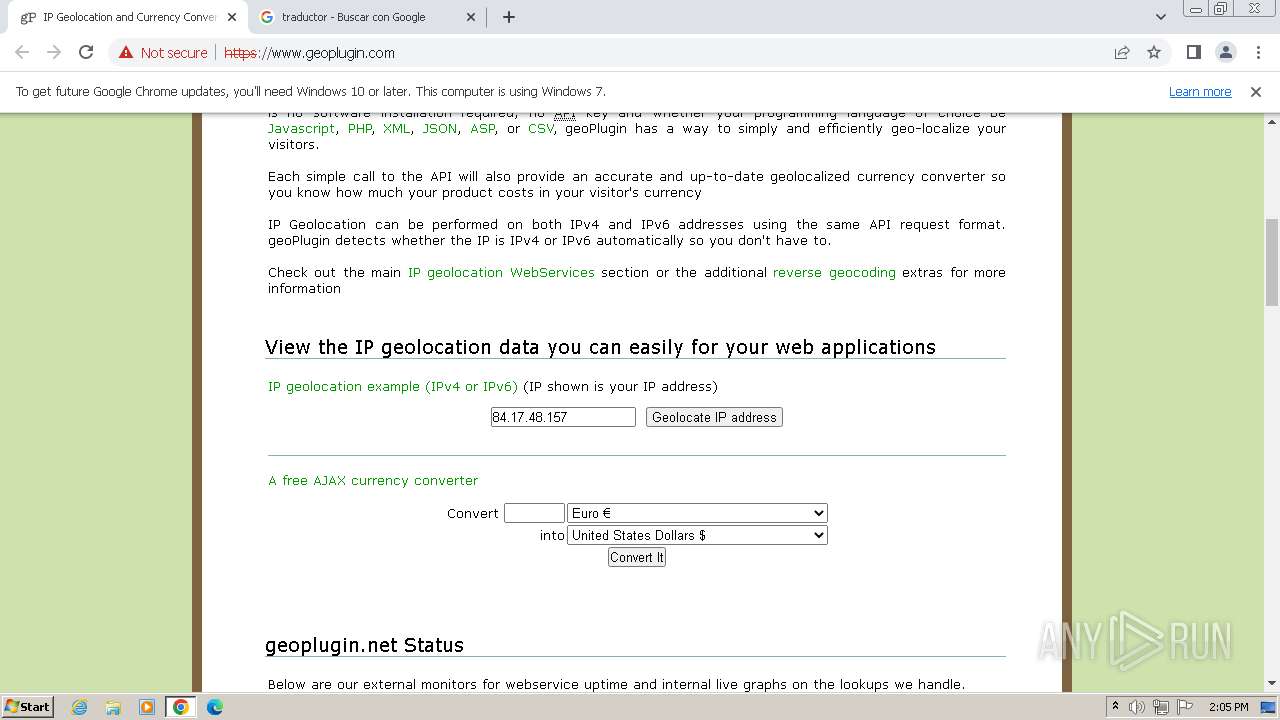The width and height of the screenshot is (1280, 720).
Task: Click the 2:05 PM clock
Action: point(1228,707)
